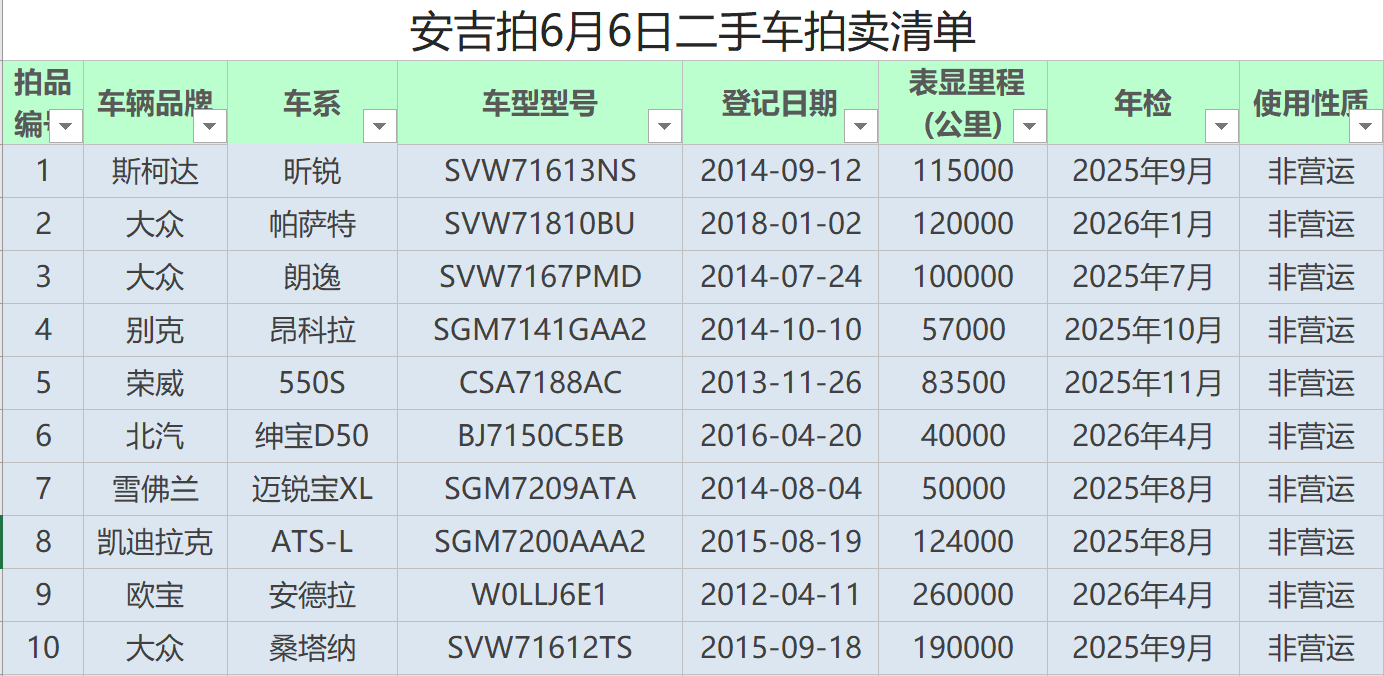This screenshot has width=1384, height=676.
Task: Open filter dropdown for 表显里程 column
Action: (x=1030, y=126)
